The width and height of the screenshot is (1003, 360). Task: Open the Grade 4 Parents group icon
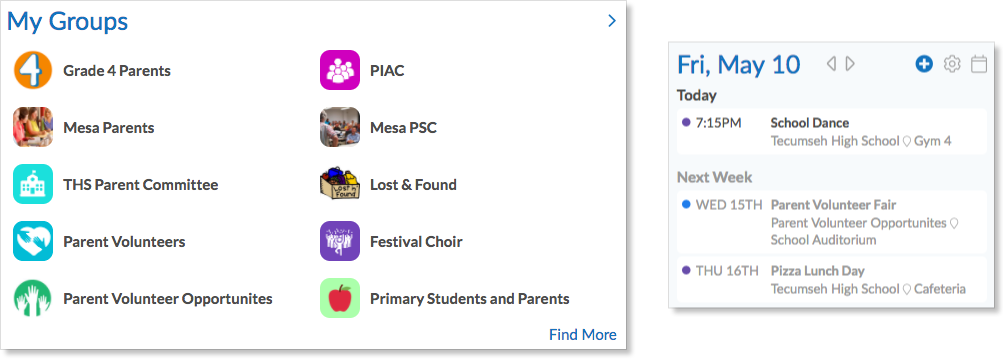[33, 70]
